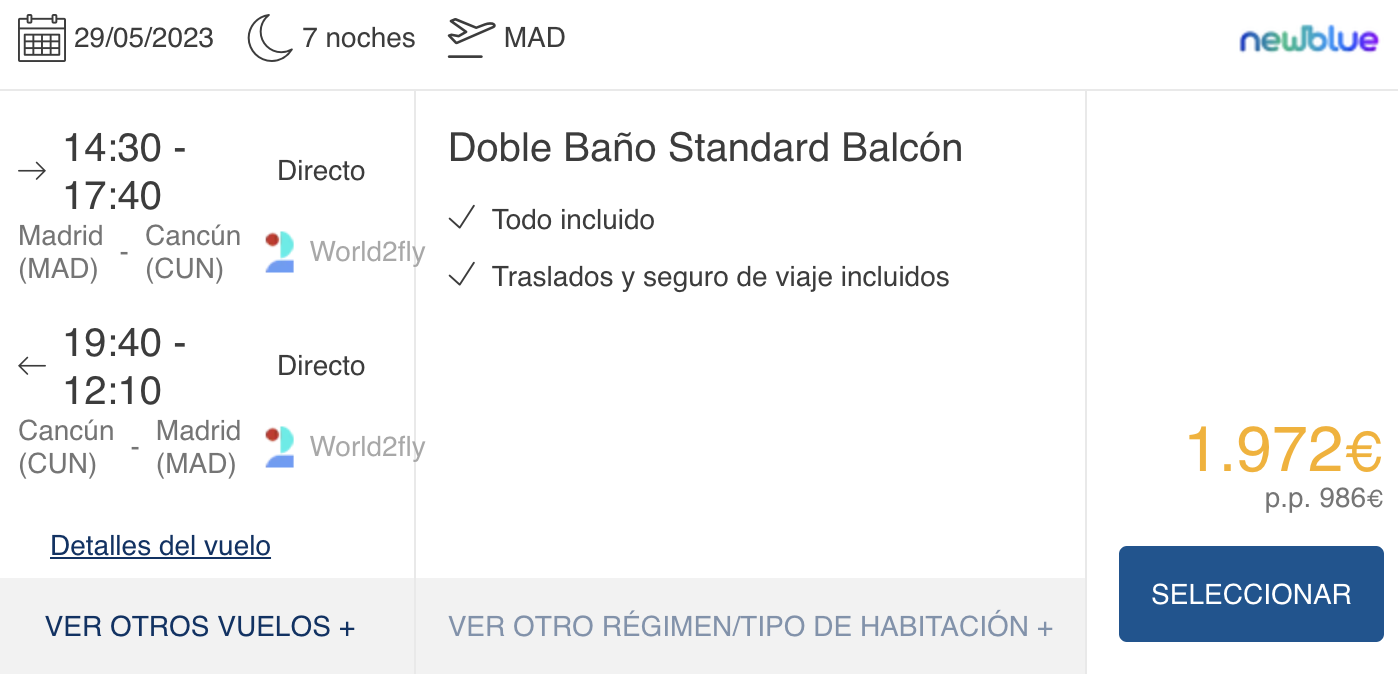Image resolution: width=1398 pixels, height=674 pixels.
Task: Click the 29/05/2023 departure date text
Action: [x=144, y=38]
